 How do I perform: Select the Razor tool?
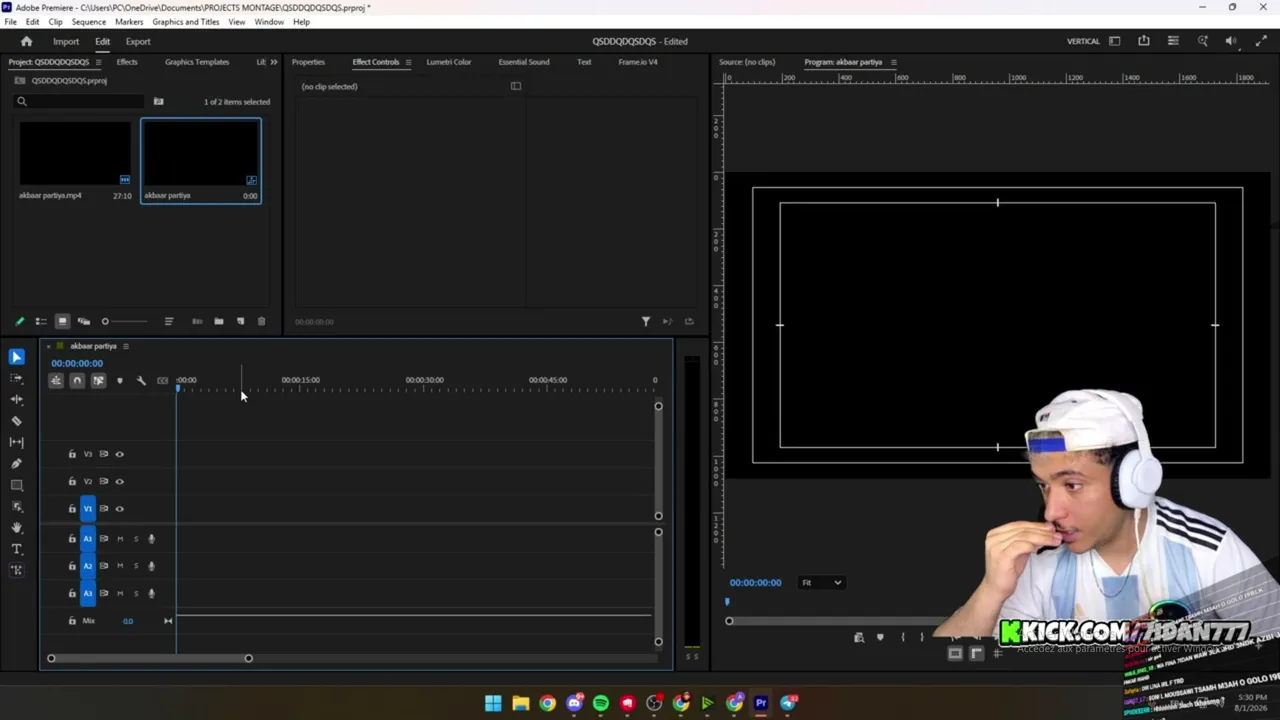16,421
